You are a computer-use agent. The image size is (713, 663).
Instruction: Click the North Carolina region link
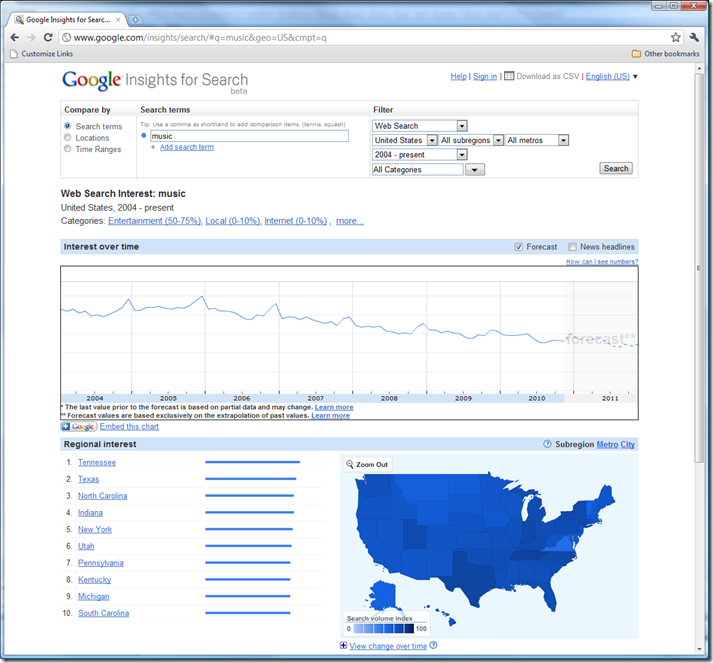pos(102,496)
